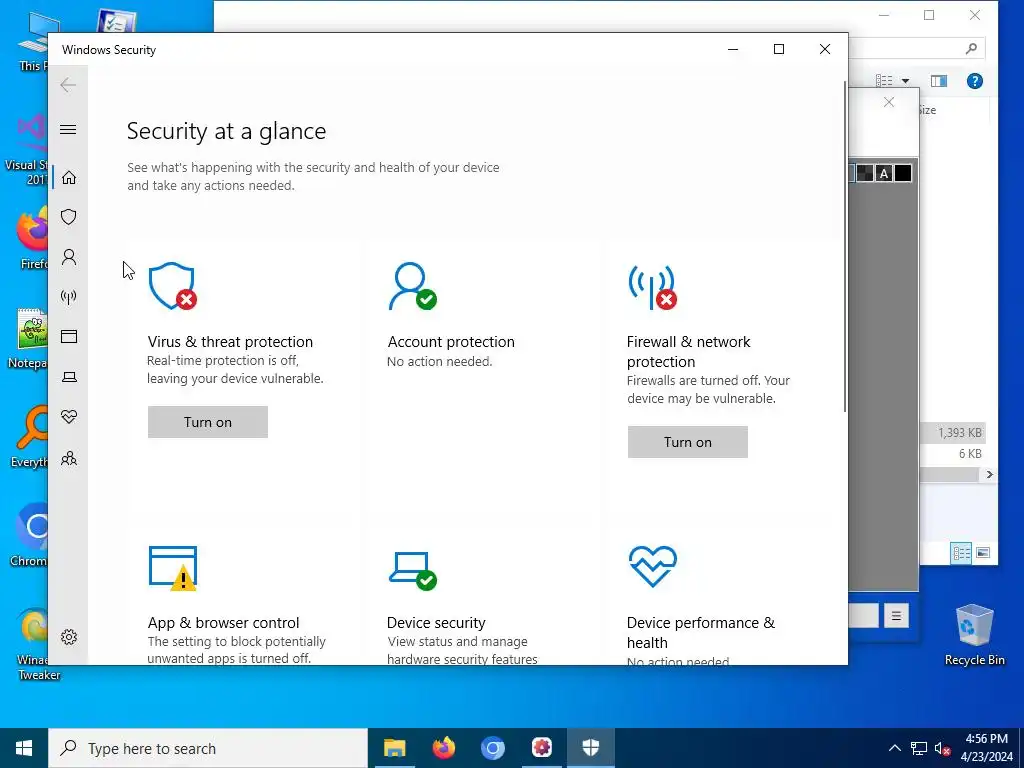Turn on Virus & threat protection
Image resolution: width=1024 pixels, height=768 pixels.
pos(208,422)
